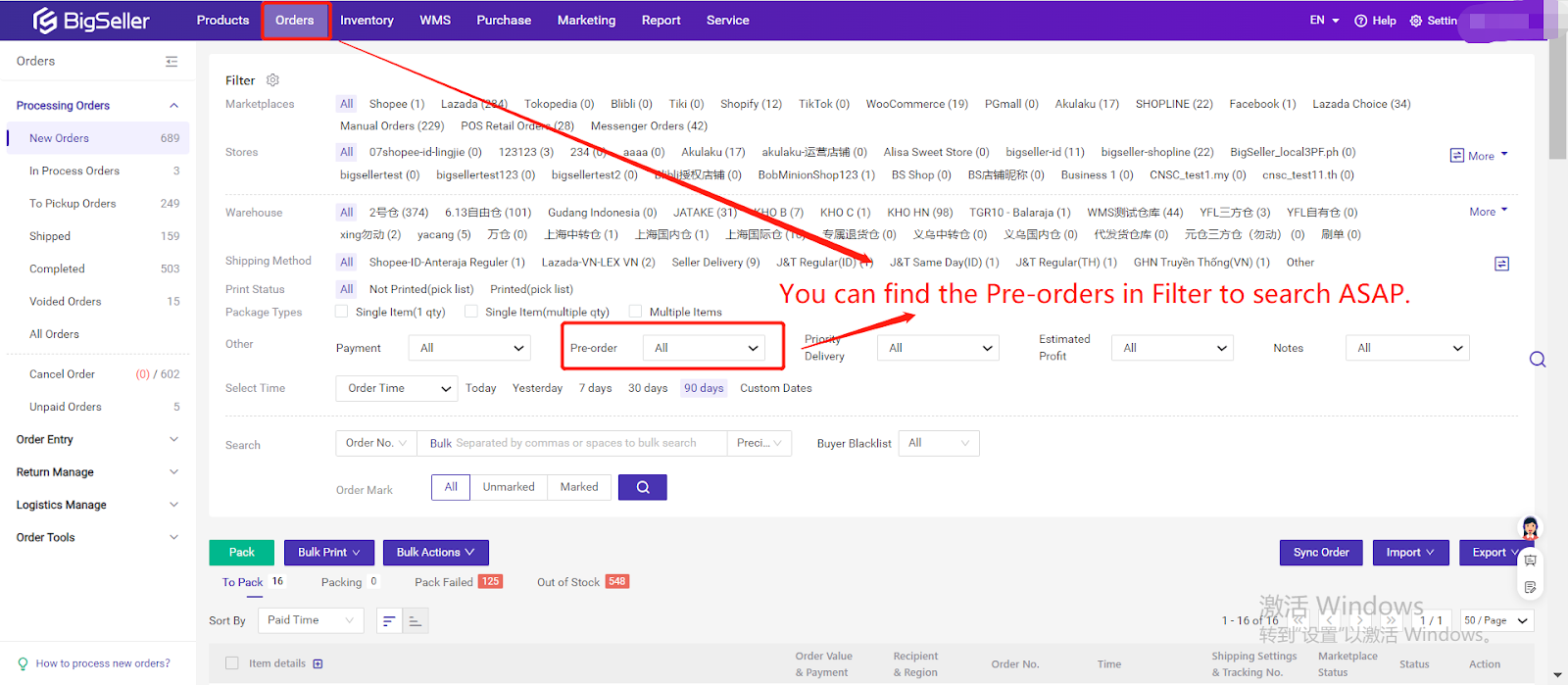Click the Export button

(x=1496, y=553)
